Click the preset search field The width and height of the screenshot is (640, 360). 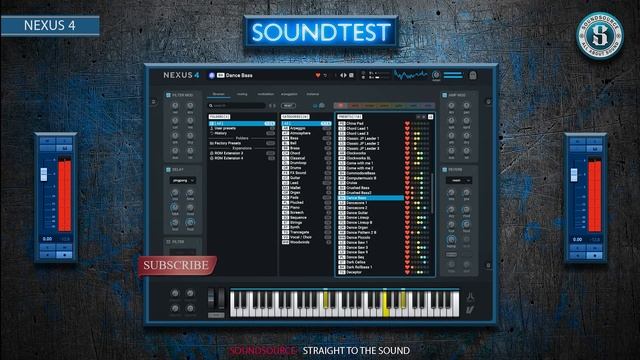point(237,106)
